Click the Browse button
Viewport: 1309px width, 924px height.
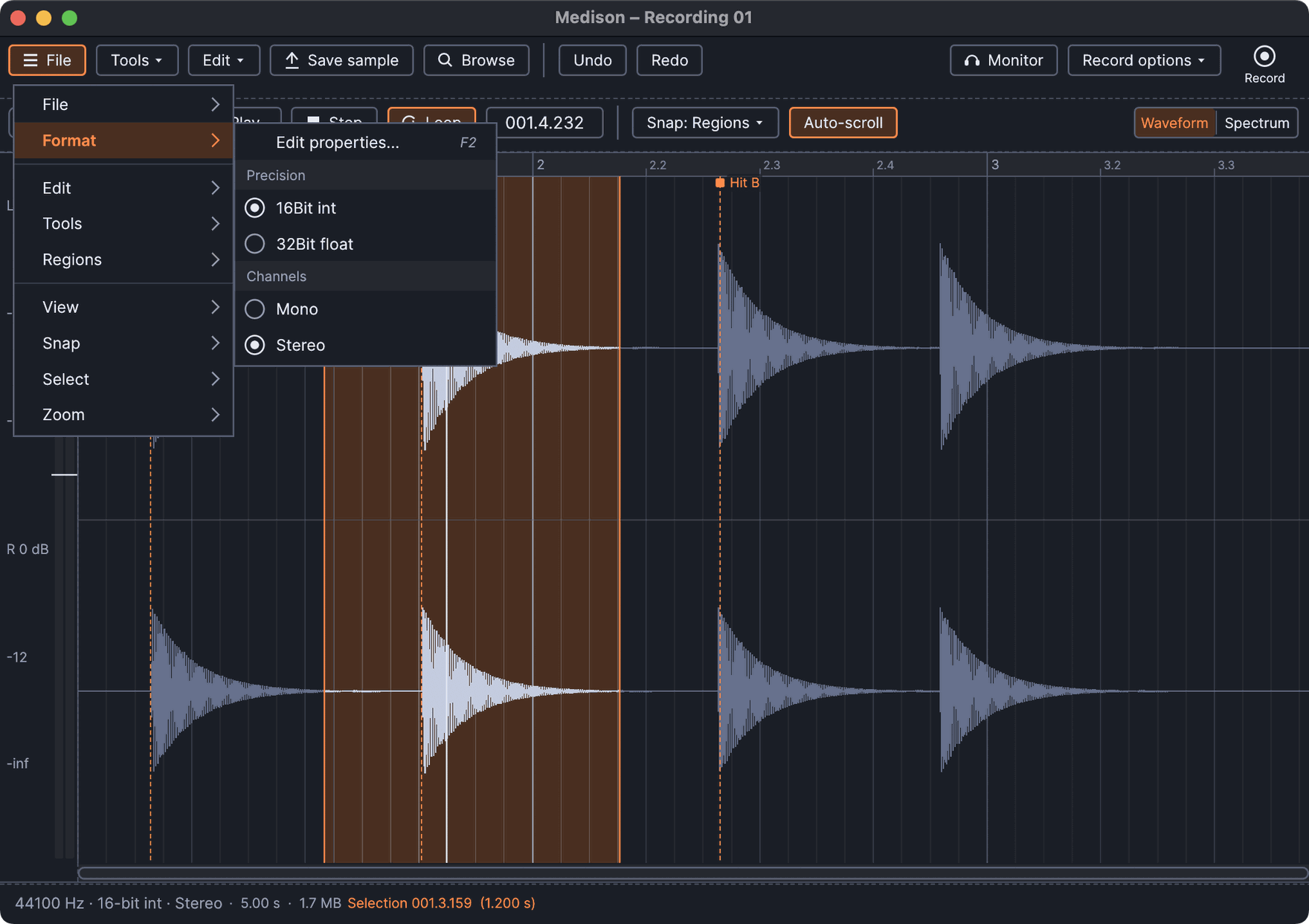click(476, 60)
